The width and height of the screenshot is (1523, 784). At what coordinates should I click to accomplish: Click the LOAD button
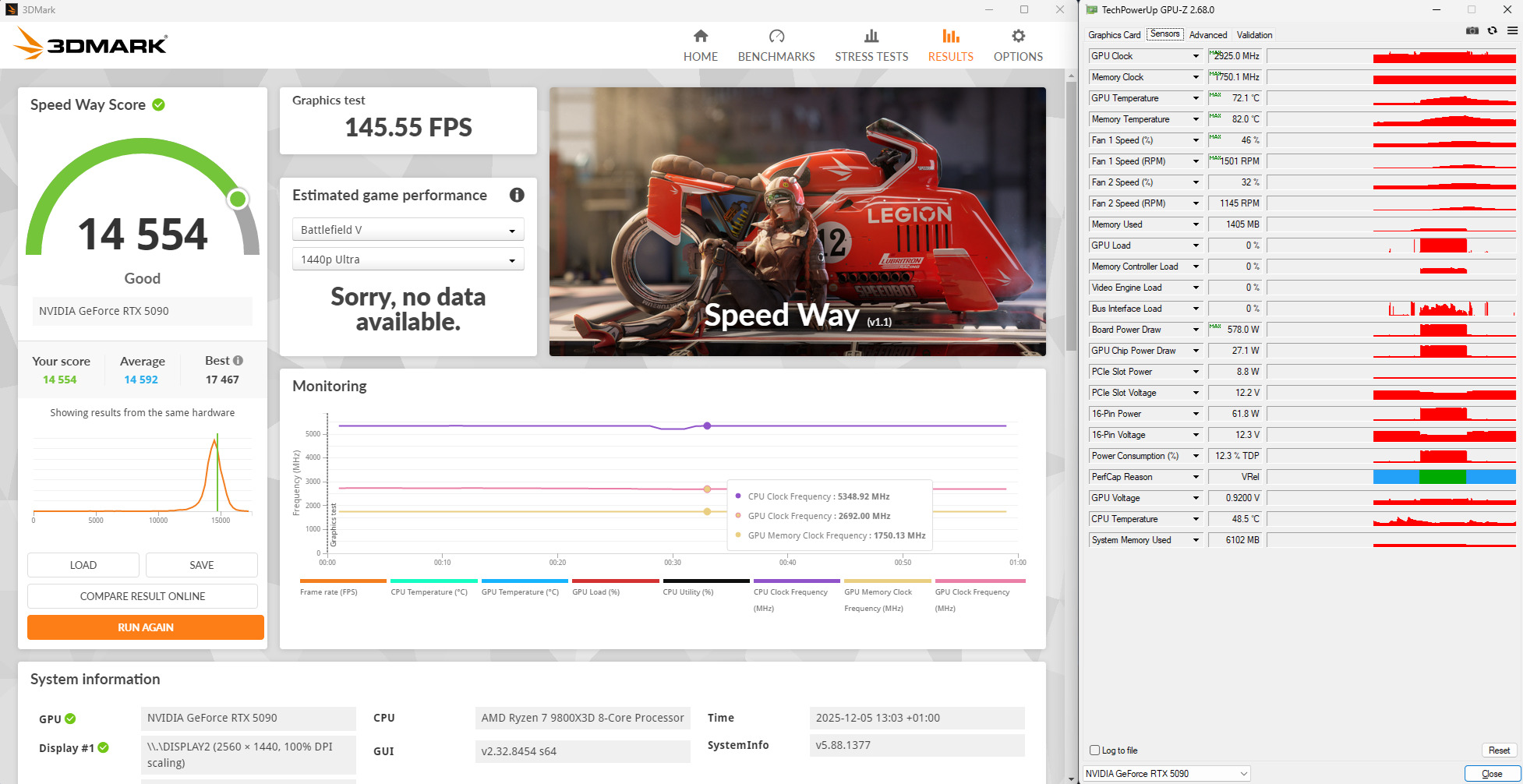[83, 565]
